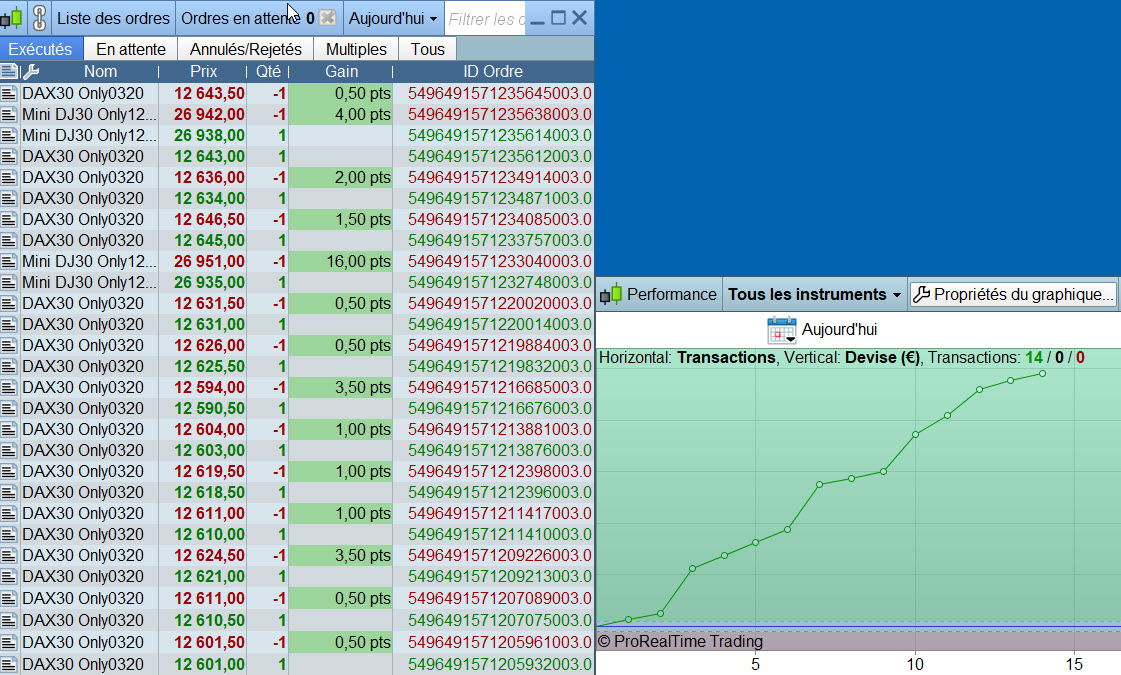Image resolution: width=1121 pixels, height=675 pixels.
Task: Open details icon for order 12 604,00 row
Action: tap(9, 429)
